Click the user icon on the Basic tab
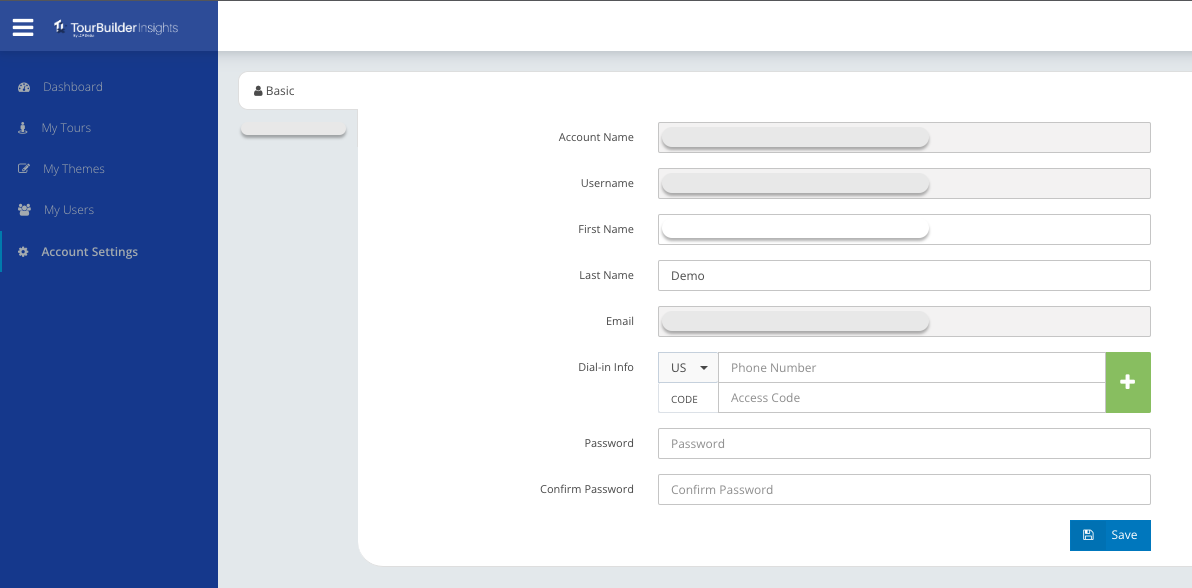The width and height of the screenshot is (1192, 588). pyautogui.click(x=258, y=90)
